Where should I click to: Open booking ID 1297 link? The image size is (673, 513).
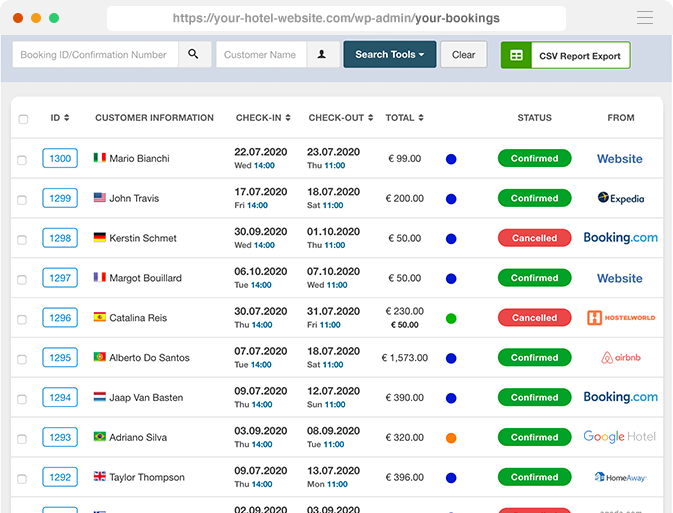[60, 278]
